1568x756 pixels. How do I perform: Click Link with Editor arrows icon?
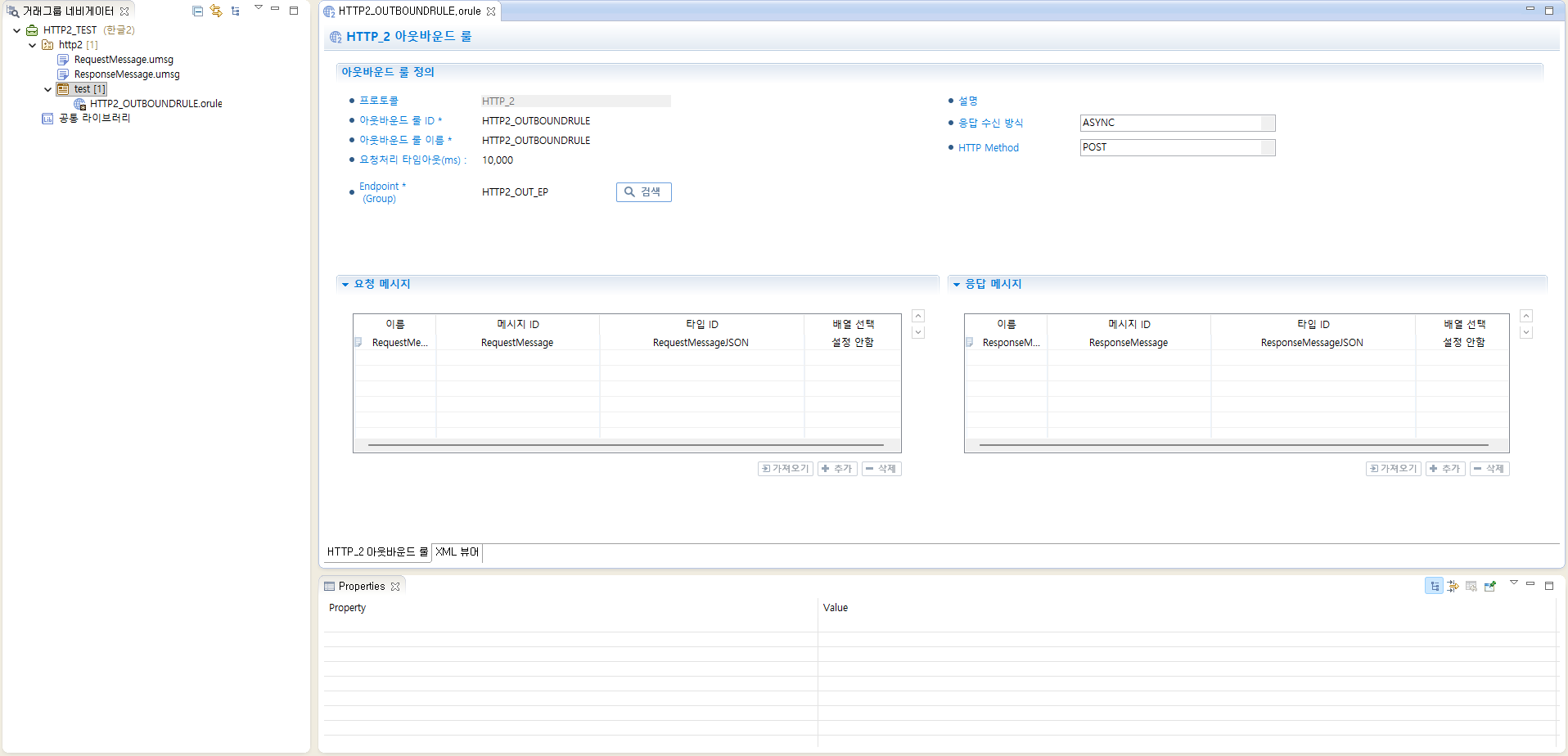[x=216, y=11]
